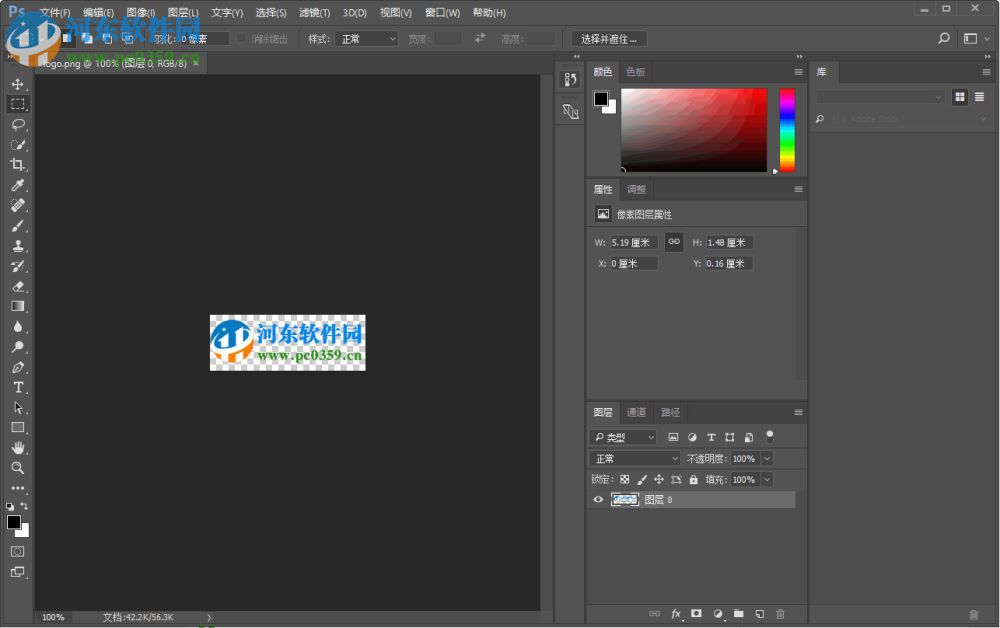Viewport: 1000px width, 628px height.
Task: Hide the 图层 0 layer
Action: coord(598,499)
